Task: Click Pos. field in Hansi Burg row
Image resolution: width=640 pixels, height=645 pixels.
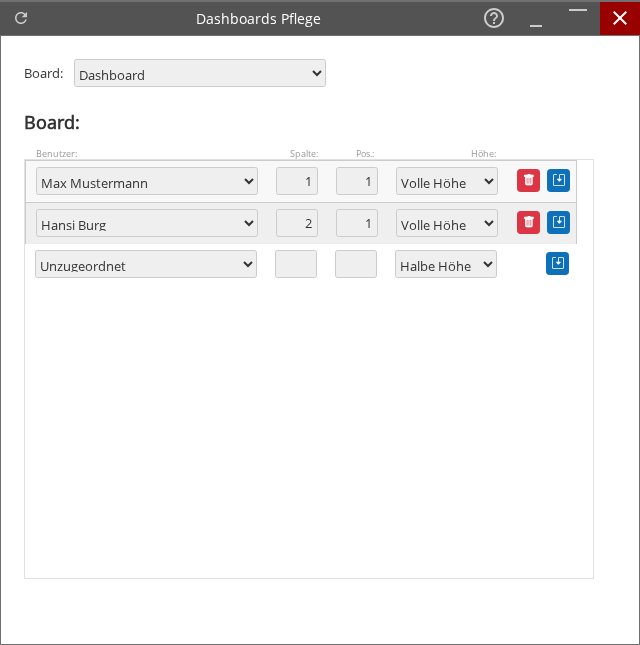Action: [x=357, y=224]
